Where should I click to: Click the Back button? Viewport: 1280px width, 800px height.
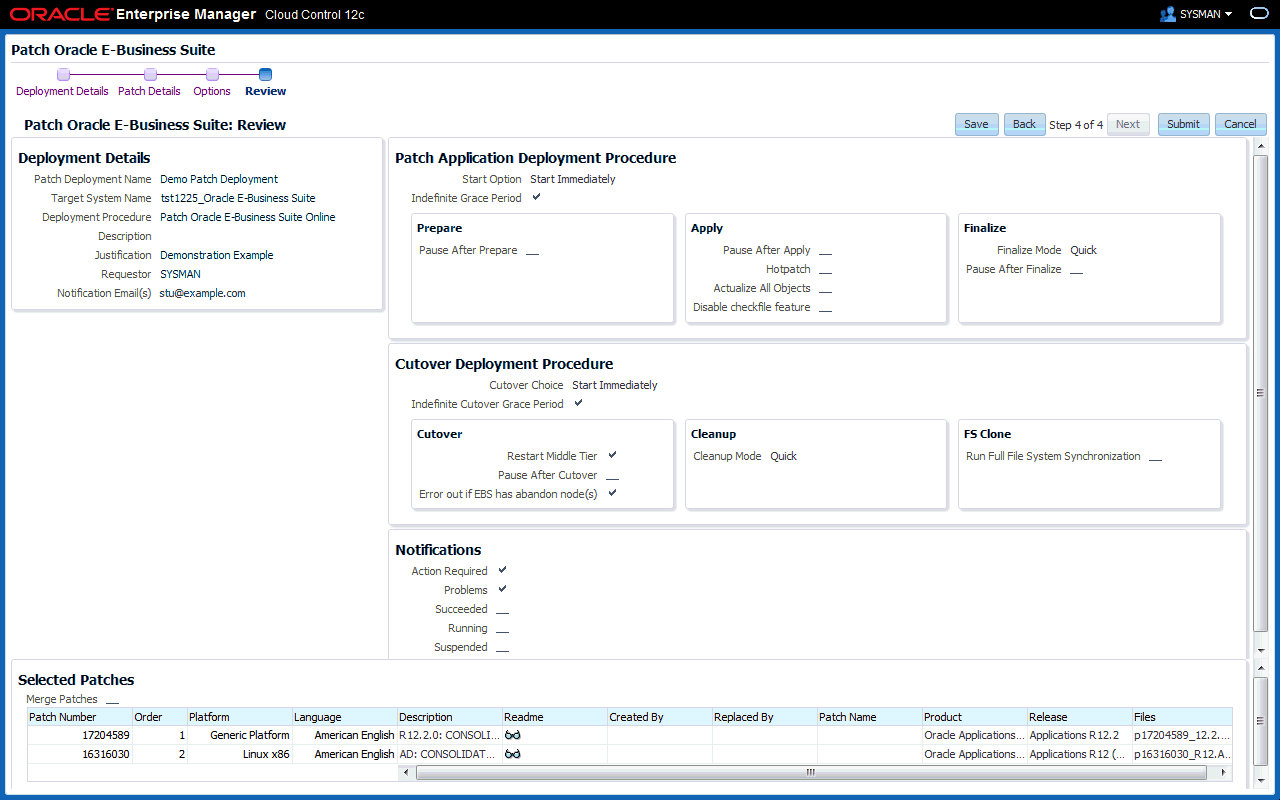(1024, 124)
